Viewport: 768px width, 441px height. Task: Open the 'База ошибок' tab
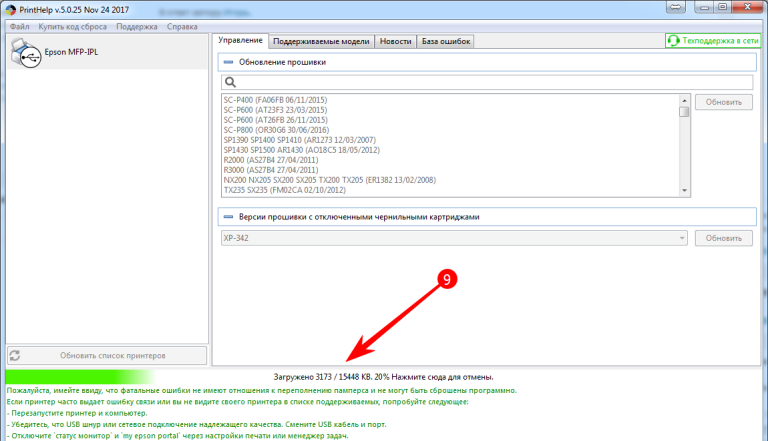(x=445, y=41)
